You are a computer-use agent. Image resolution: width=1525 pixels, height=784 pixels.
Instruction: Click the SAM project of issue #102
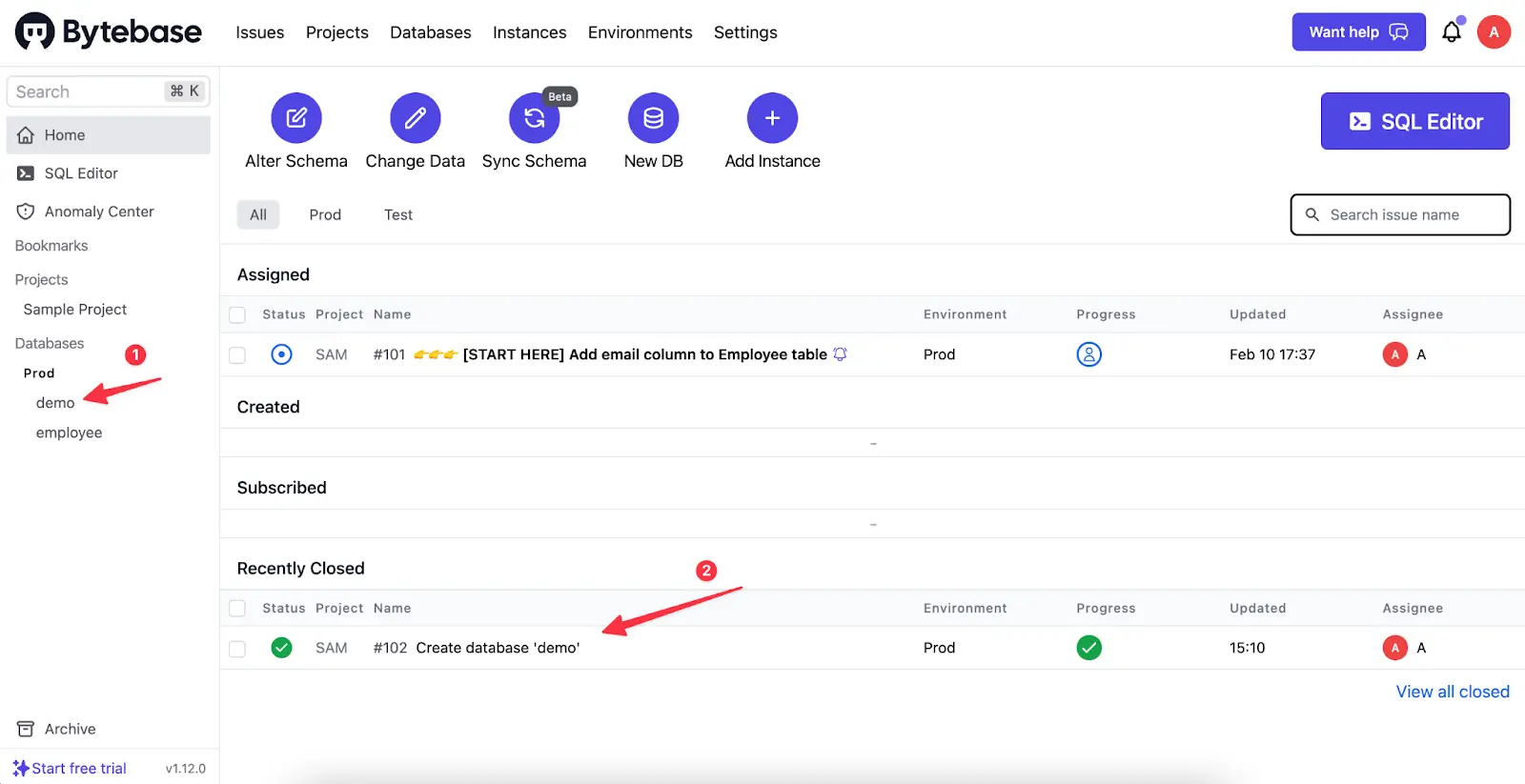(332, 648)
